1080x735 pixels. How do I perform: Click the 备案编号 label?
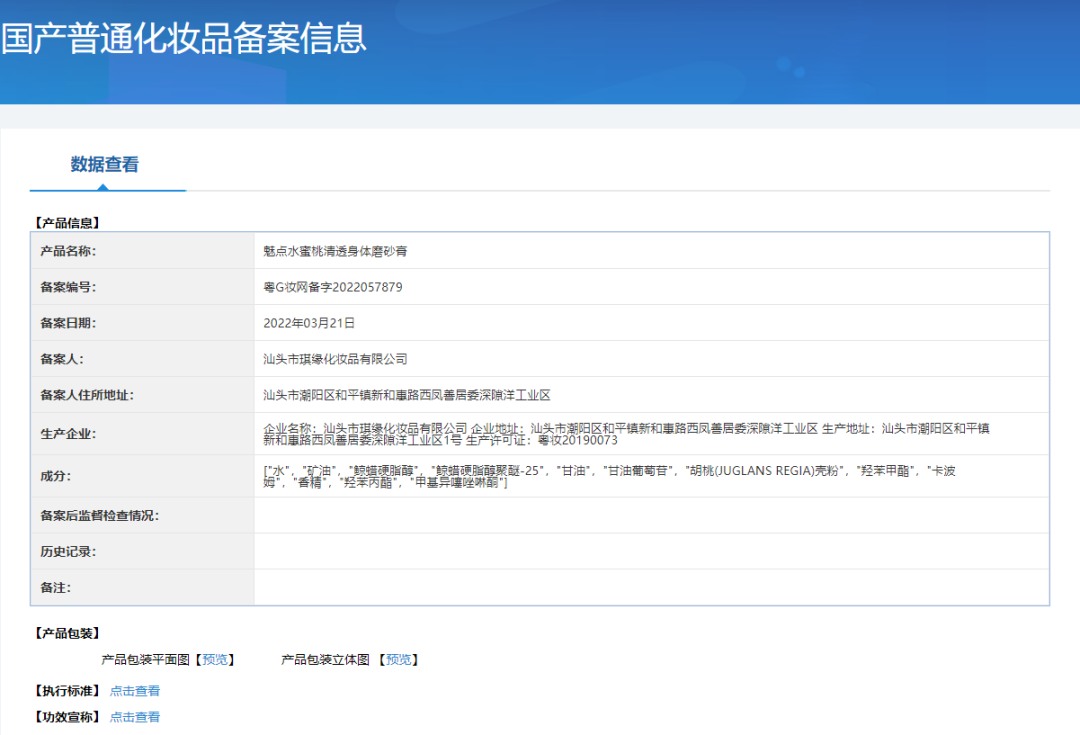coord(68,287)
